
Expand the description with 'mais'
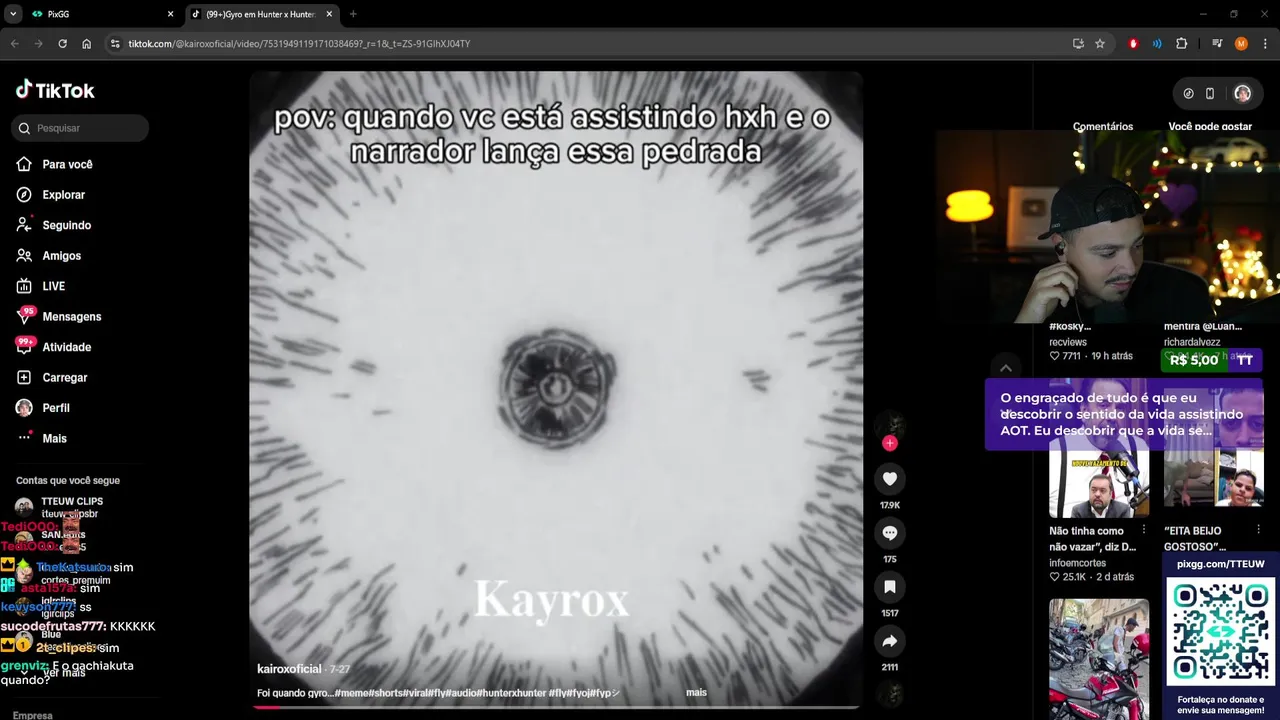click(696, 692)
